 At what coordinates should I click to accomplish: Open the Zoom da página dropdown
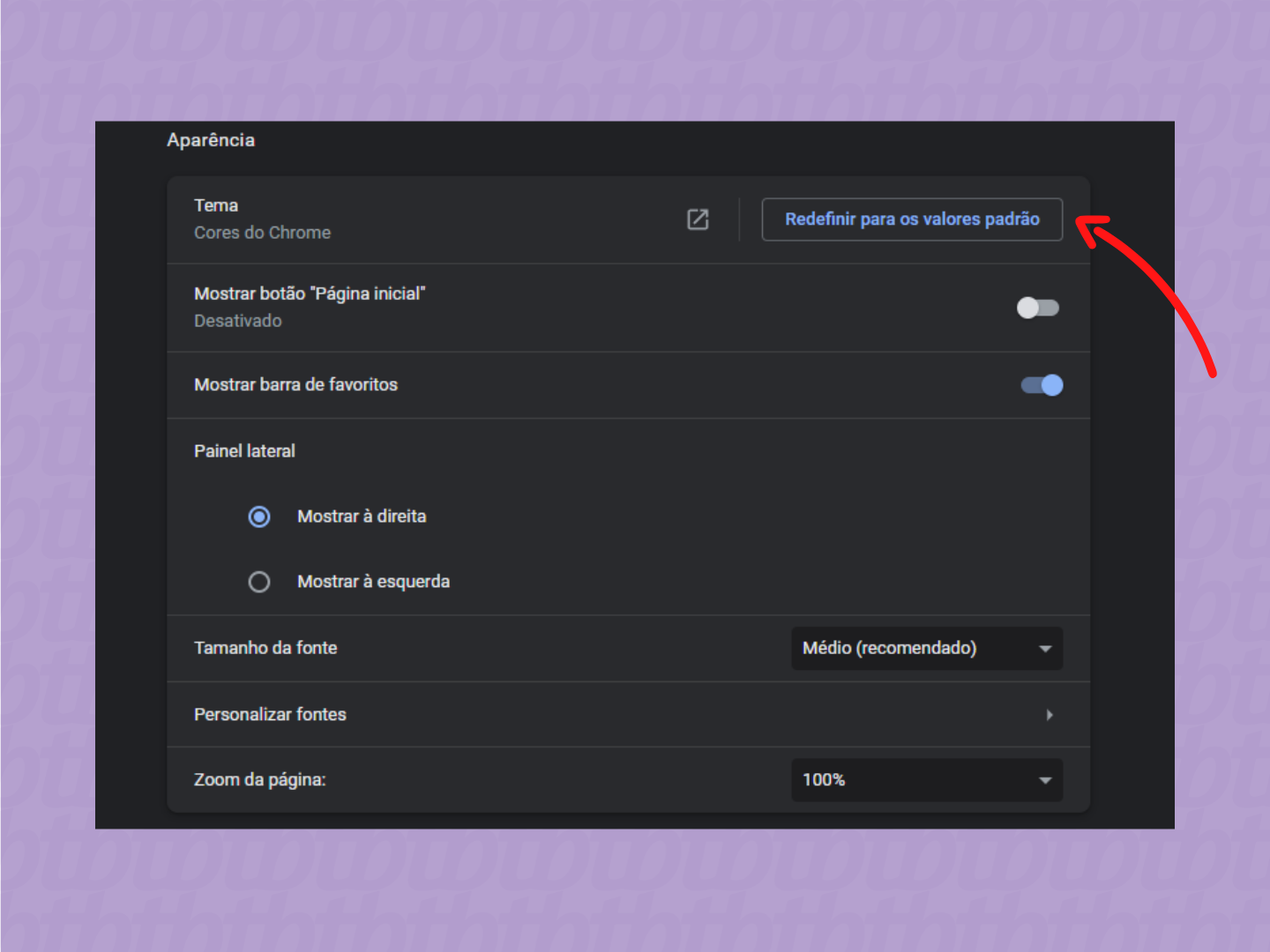pos(927,780)
